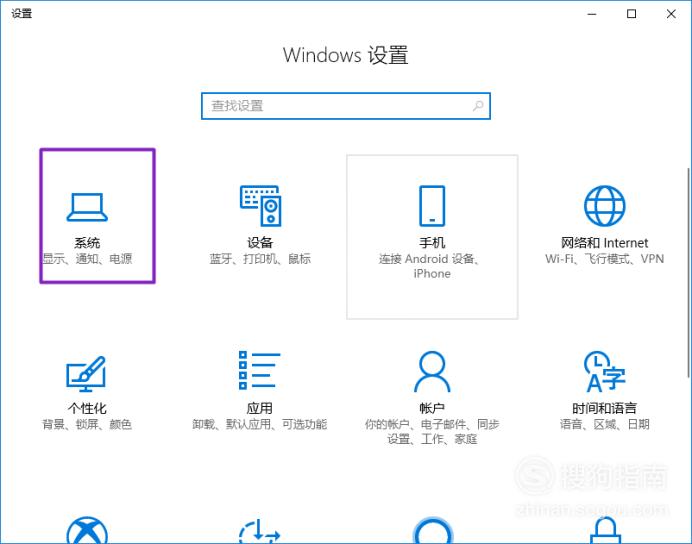Click 卸载、默认应用、可选功能 description text
Image resolution: width=692 pixels, height=544 pixels.
[260, 424]
